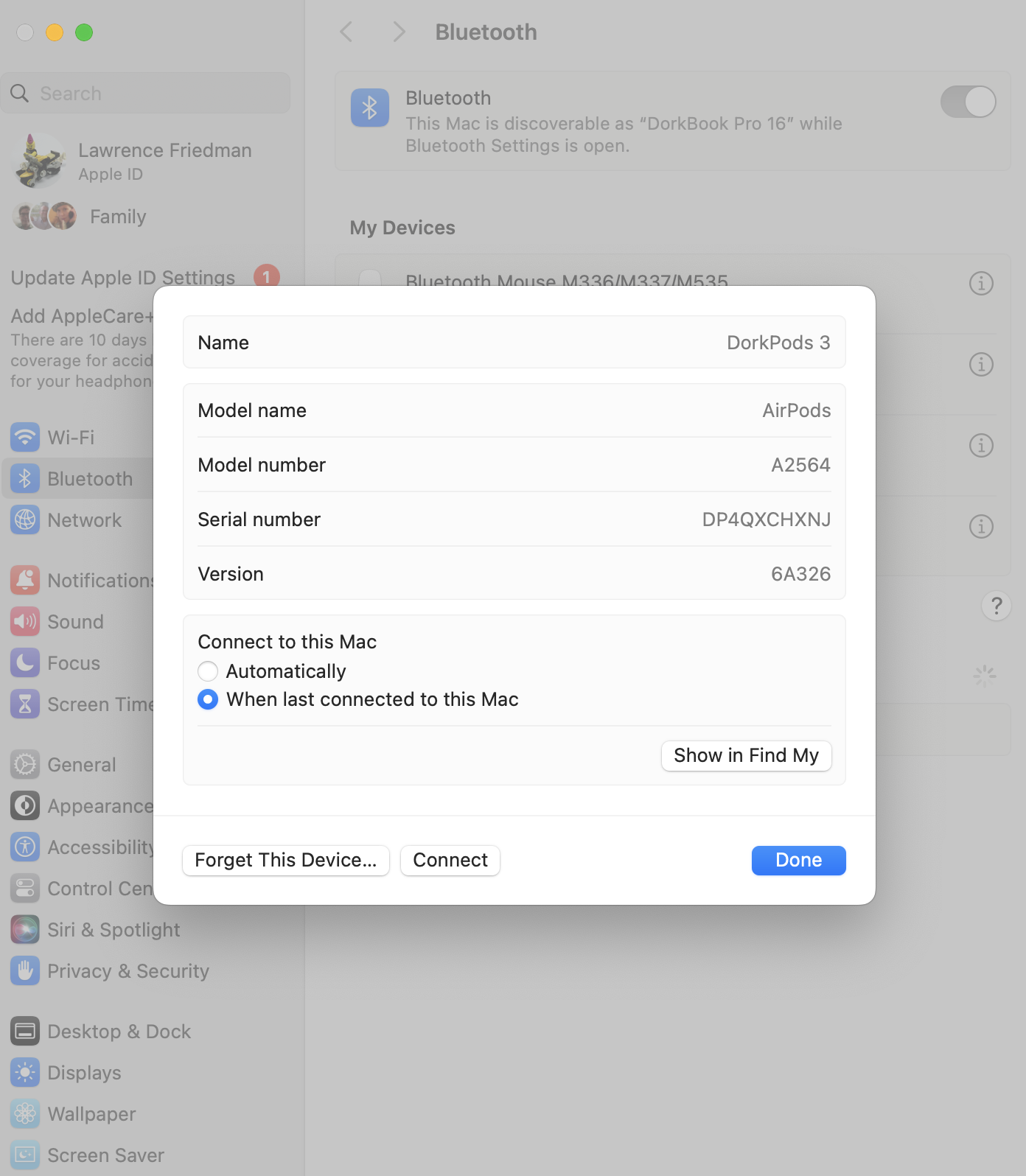Click the Bluetooth logo icon in header

pyautogui.click(x=370, y=108)
